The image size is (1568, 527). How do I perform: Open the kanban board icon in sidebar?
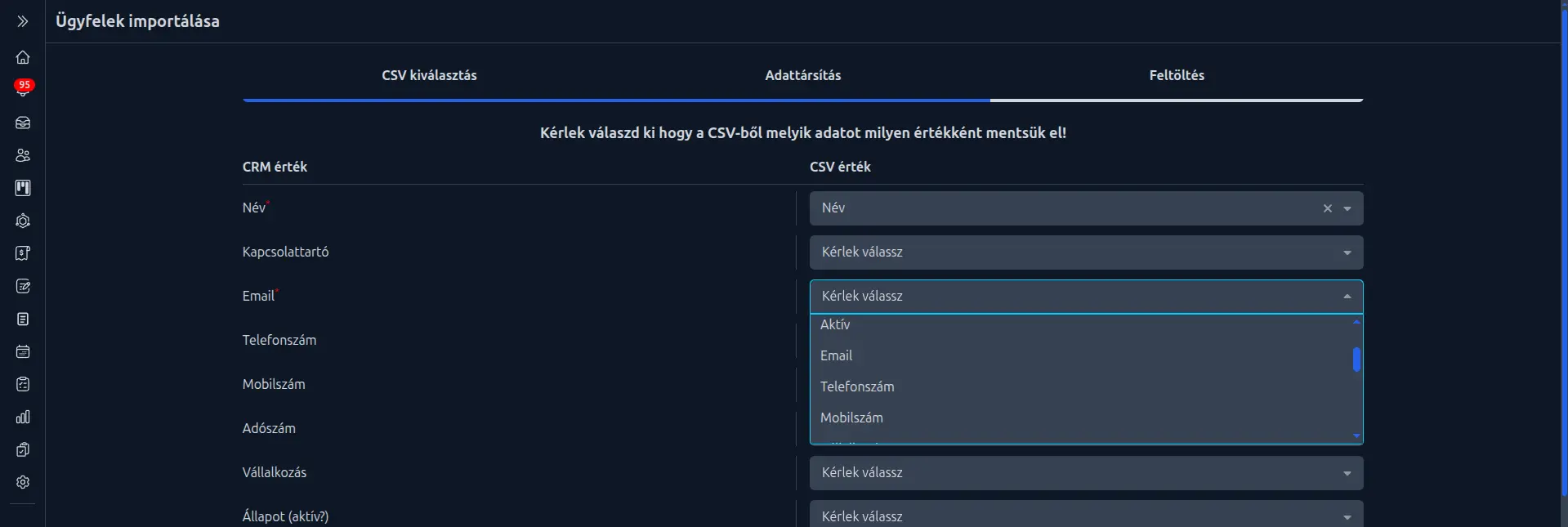(22, 187)
